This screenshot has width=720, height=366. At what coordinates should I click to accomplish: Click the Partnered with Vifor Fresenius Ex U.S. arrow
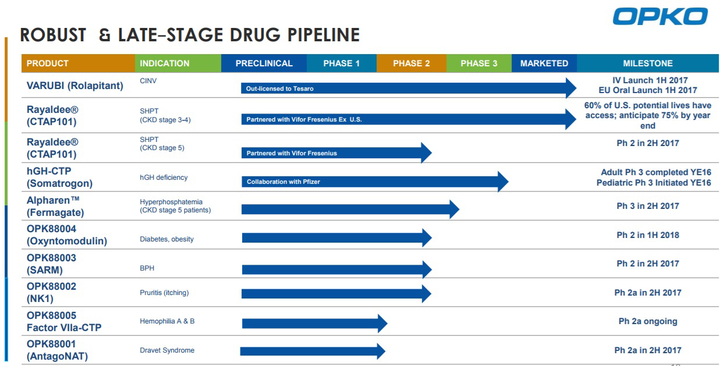(x=409, y=119)
